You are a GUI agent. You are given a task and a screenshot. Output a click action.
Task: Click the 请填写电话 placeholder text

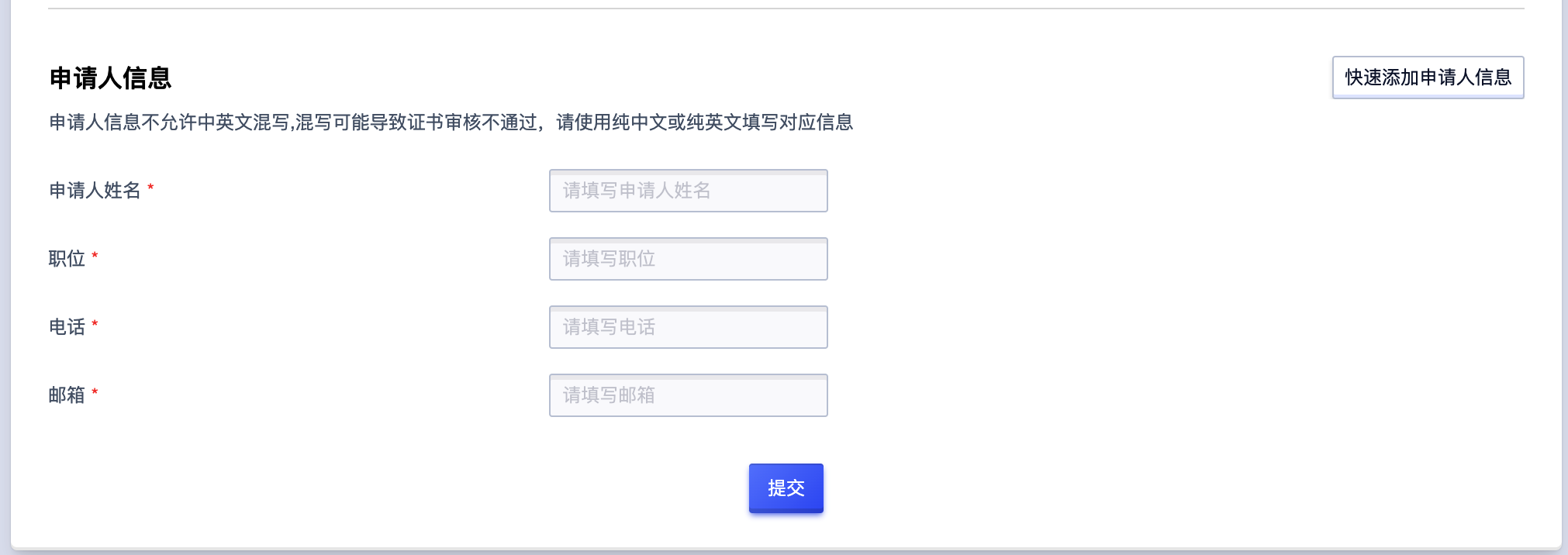tap(608, 327)
